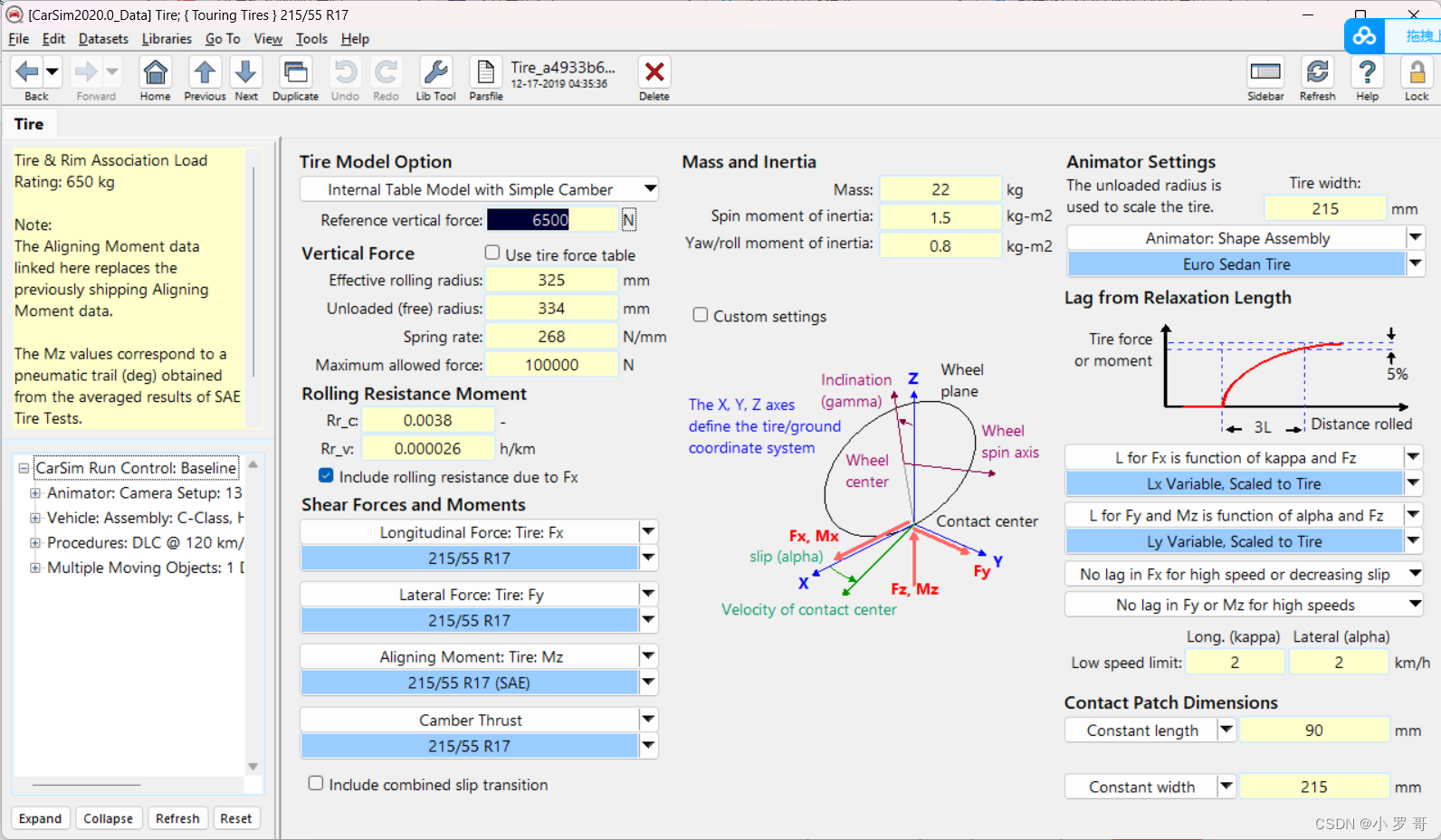Uncheck Include rolling resistance due to Fx
The width and height of the screenshot is (1441, 840).
pyautogui.click(x=326, y=475)
